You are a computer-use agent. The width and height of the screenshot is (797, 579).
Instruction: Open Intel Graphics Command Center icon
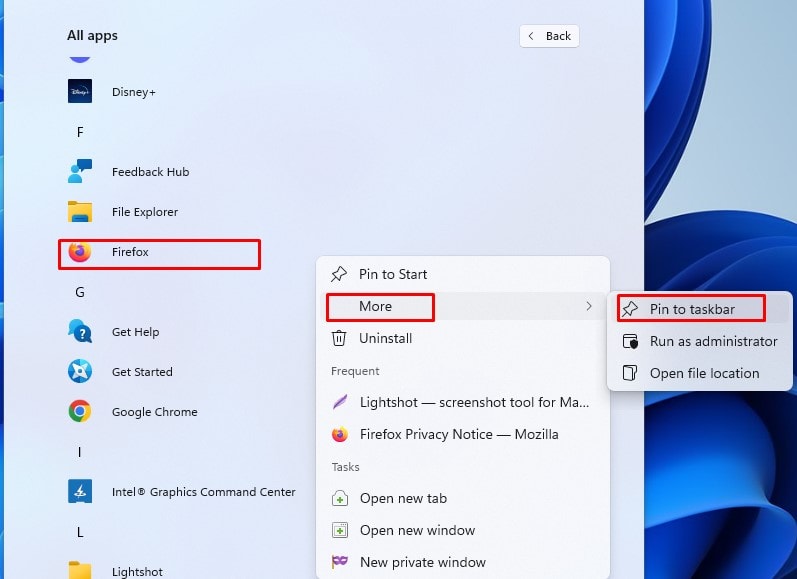click(x=80, y=492)
